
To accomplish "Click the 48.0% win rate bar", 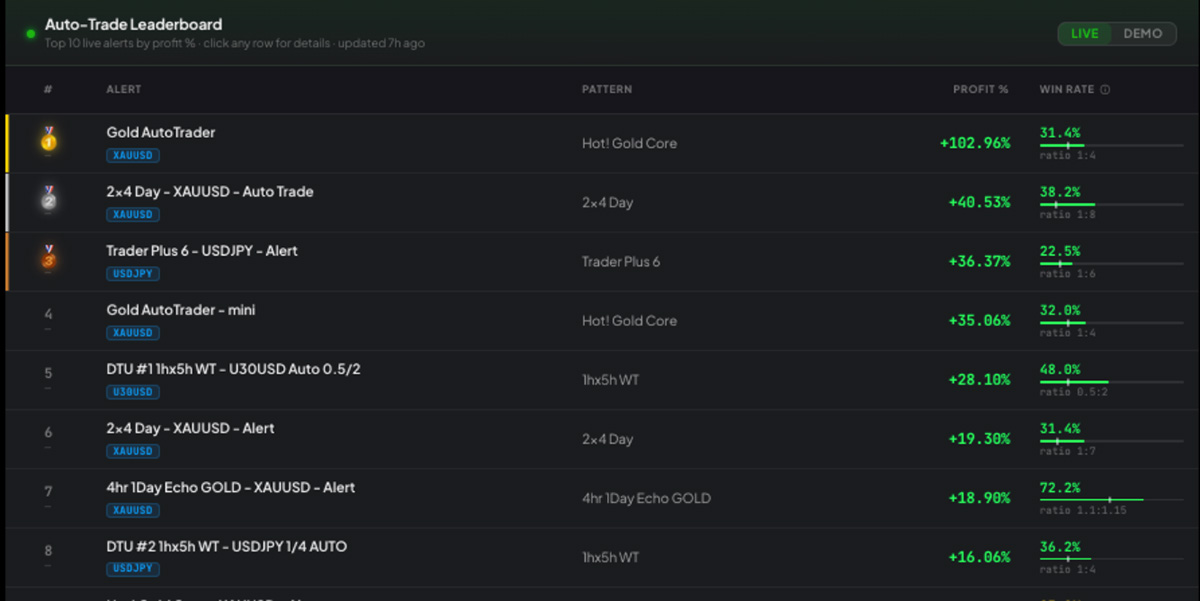I will [1110, 381].
